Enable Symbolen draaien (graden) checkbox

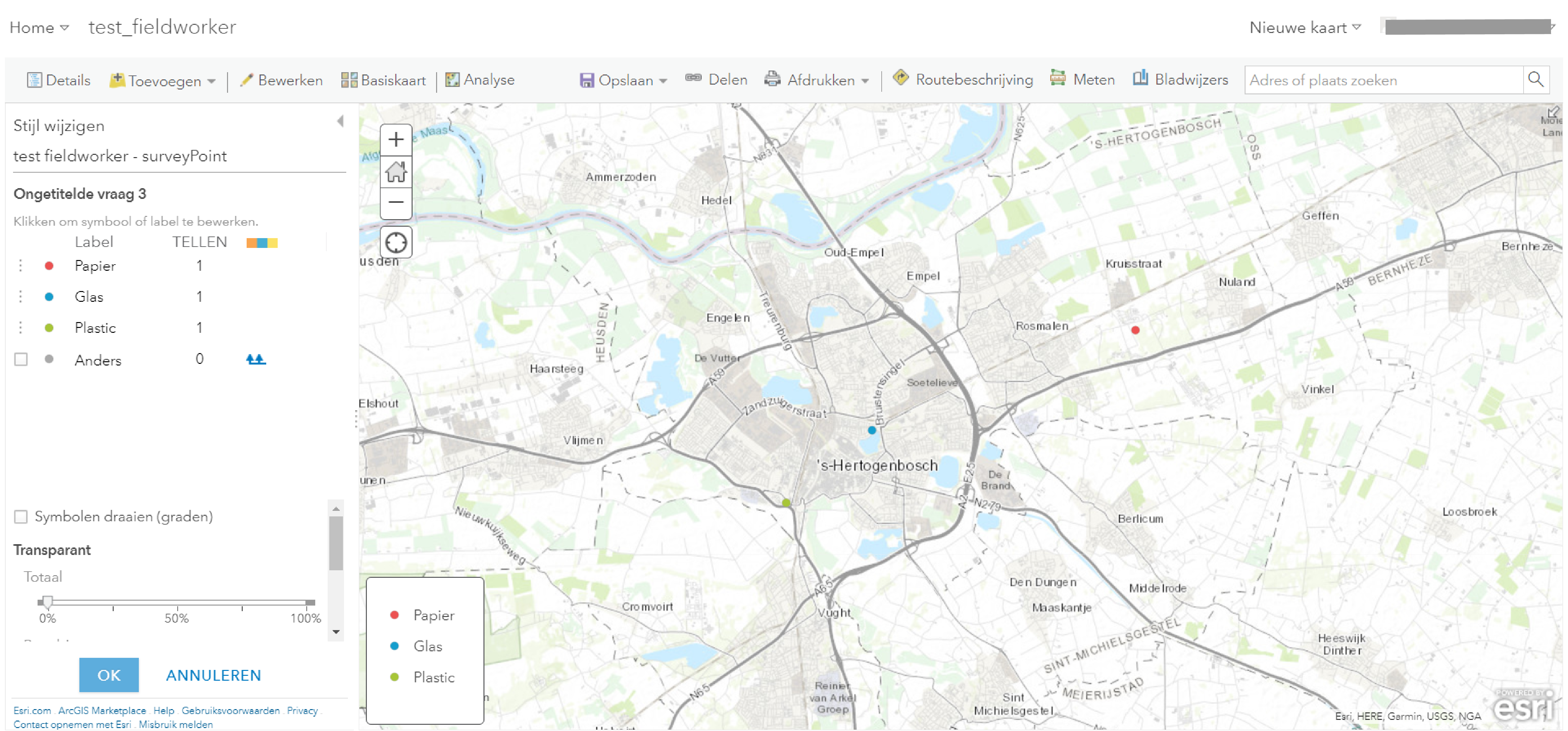click(21, 517)
